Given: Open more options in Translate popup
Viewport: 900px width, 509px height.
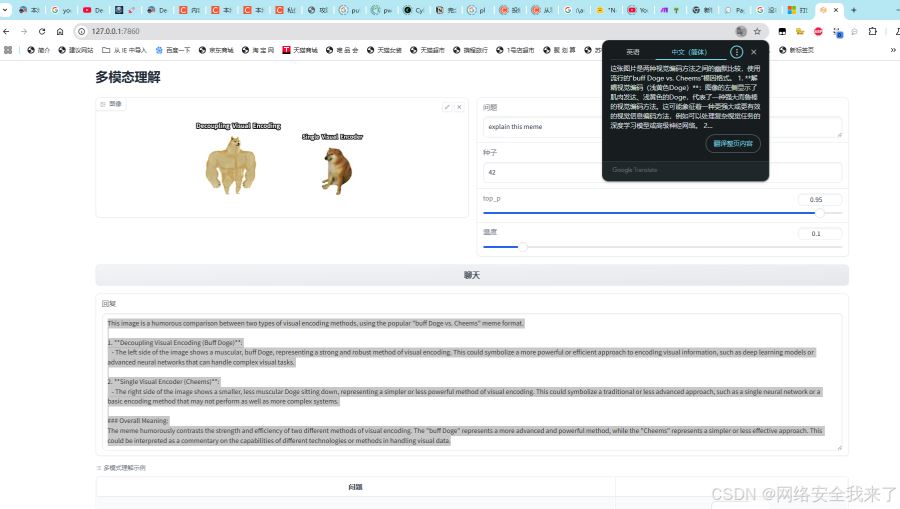Looking at the screenshot, I should tap(736, 52).
